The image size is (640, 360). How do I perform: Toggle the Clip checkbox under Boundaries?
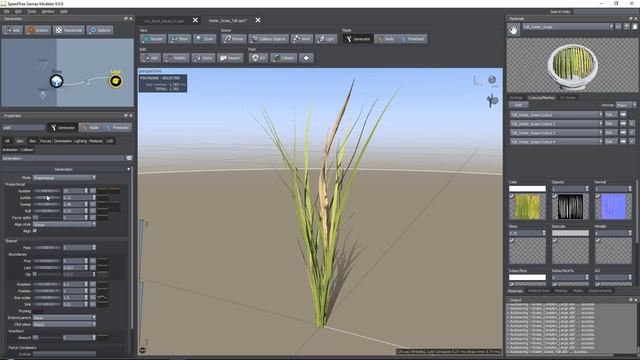pyautogui.click(x=35, y=274)
